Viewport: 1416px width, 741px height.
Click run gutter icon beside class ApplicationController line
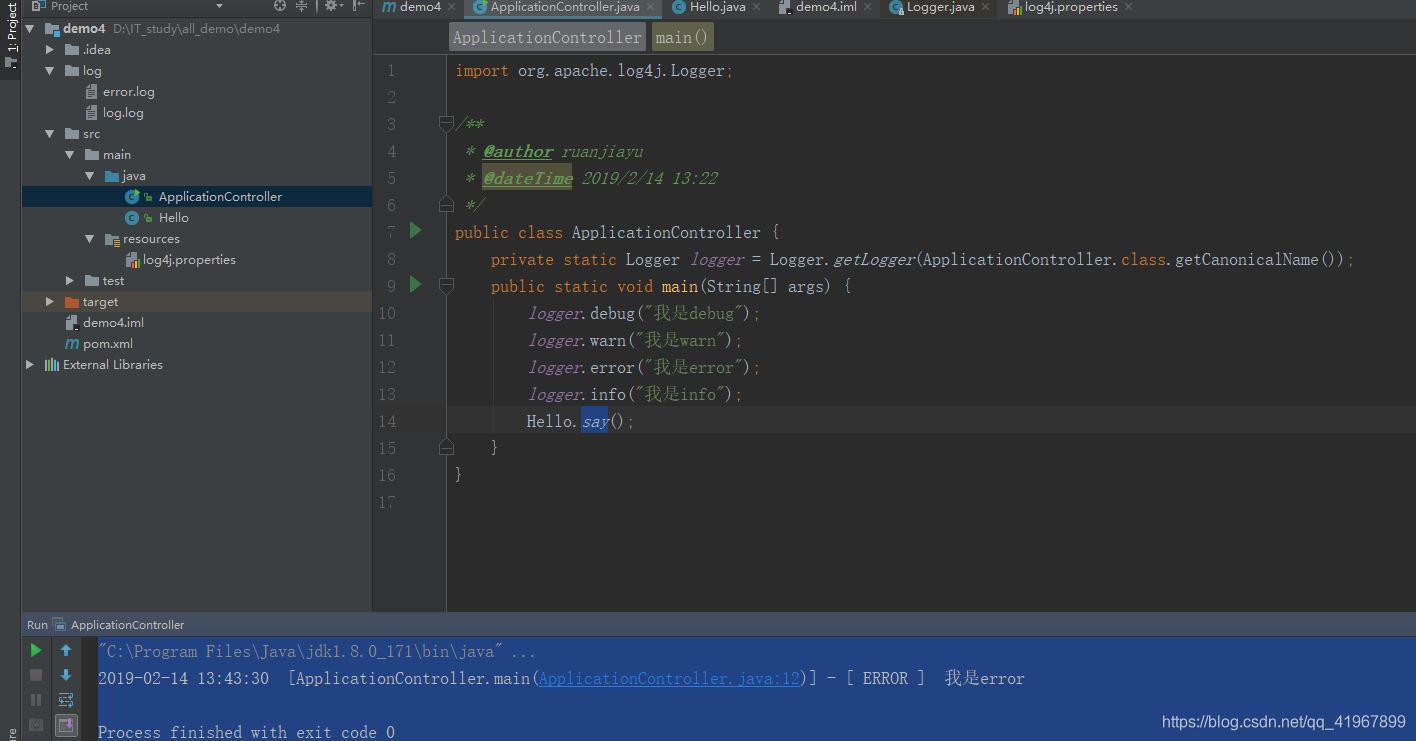416,231
